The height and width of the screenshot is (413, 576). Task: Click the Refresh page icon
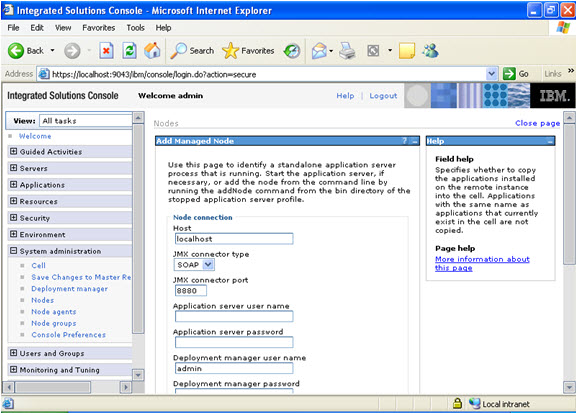point(129,51)
